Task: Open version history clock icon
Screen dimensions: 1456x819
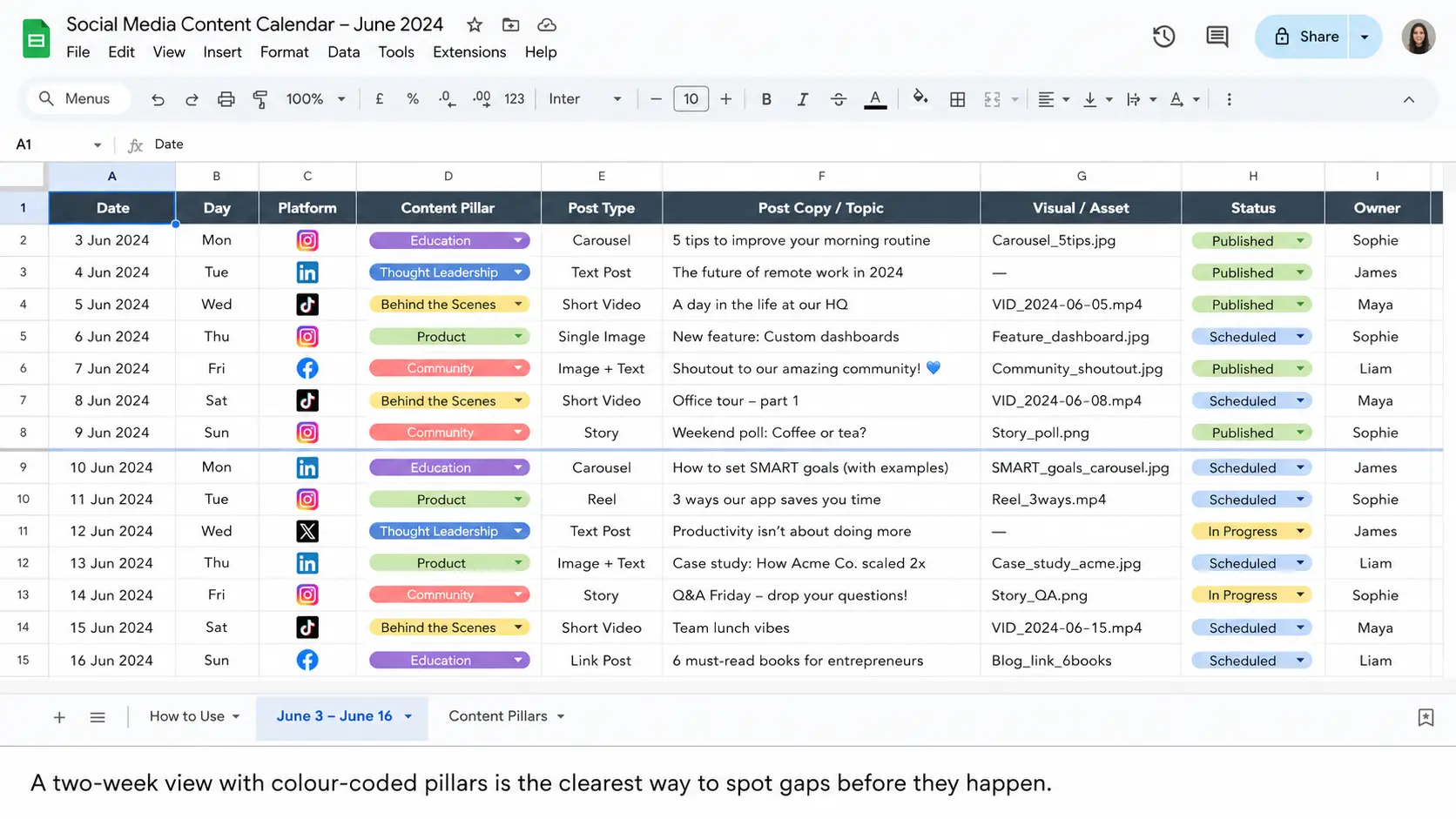Action: click(x=1163, y=37)
